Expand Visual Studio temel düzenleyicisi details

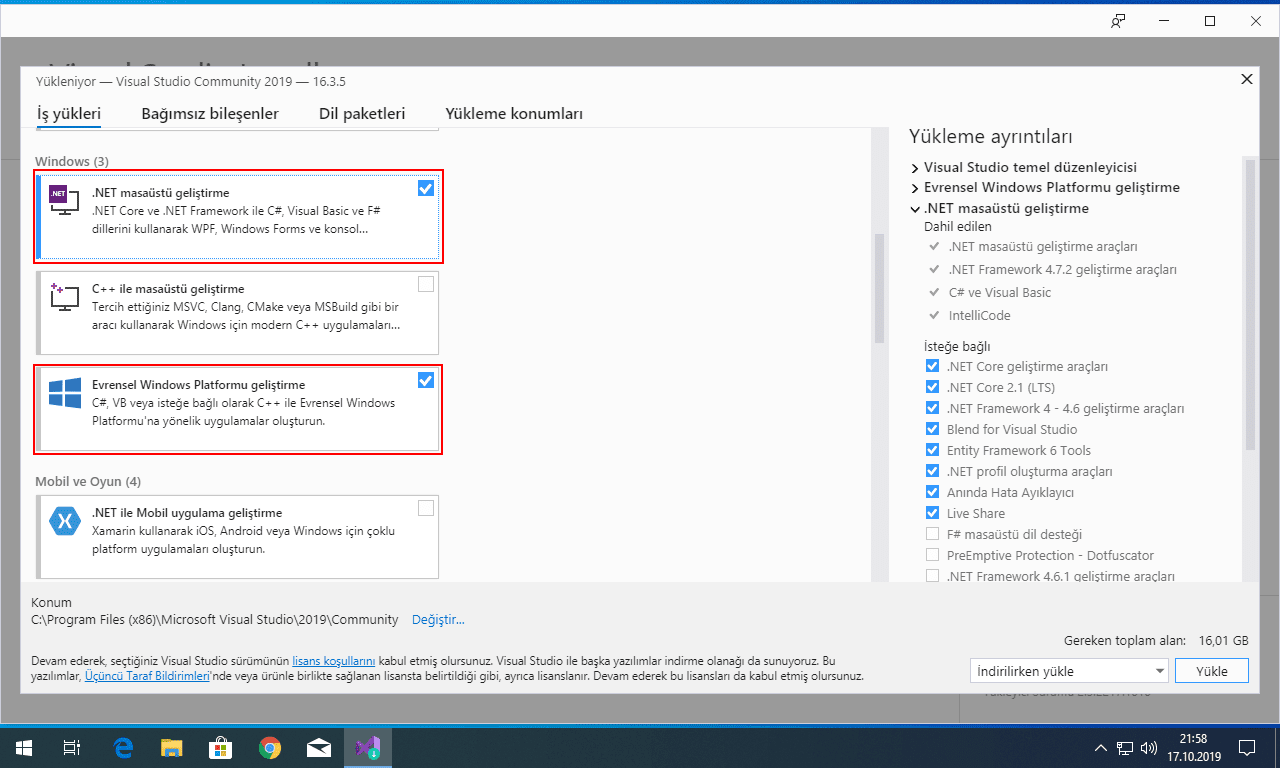click(915, 167)
